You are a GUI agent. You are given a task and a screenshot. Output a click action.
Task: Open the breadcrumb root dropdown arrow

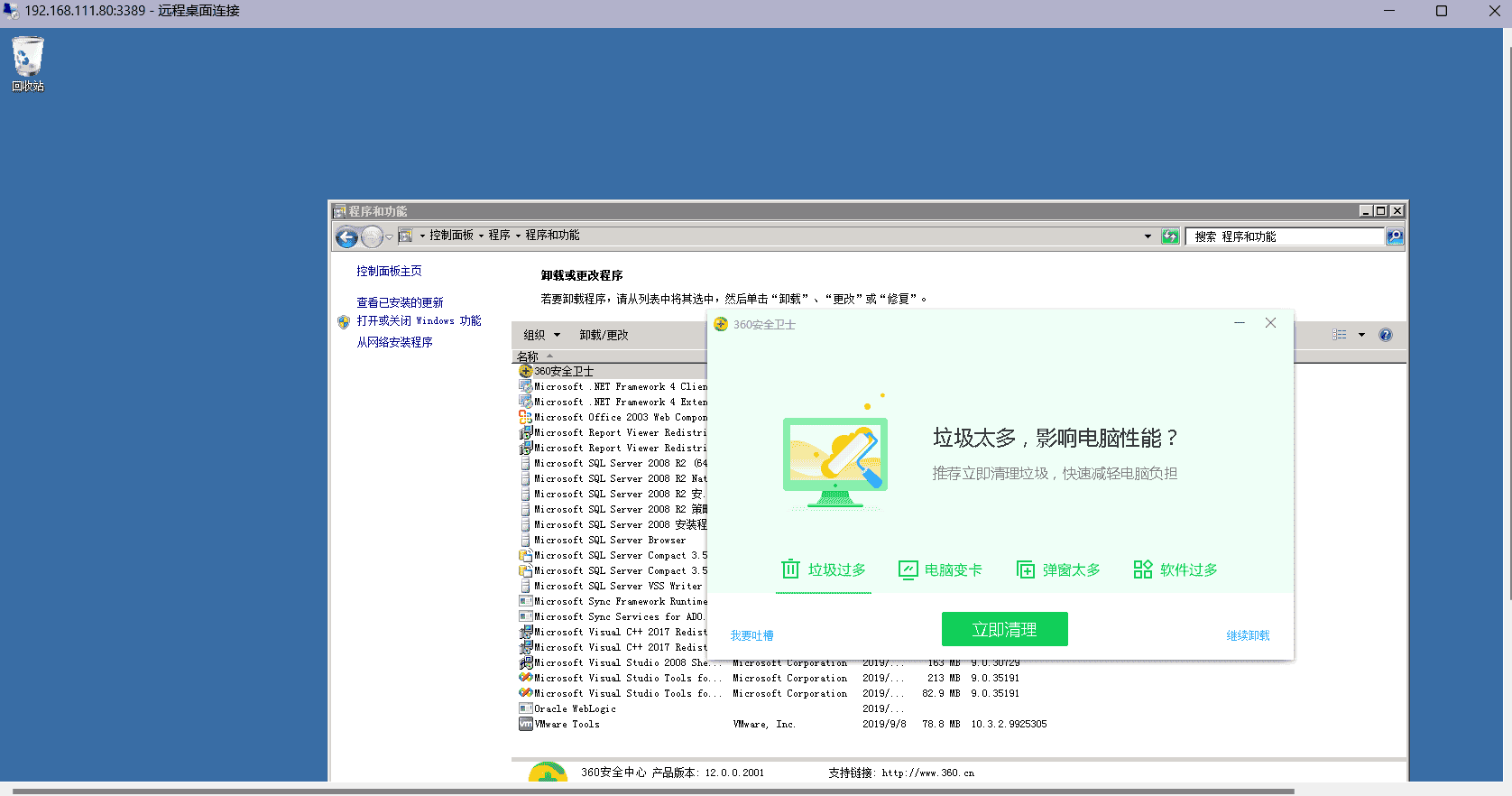click(x=422, y=236)
